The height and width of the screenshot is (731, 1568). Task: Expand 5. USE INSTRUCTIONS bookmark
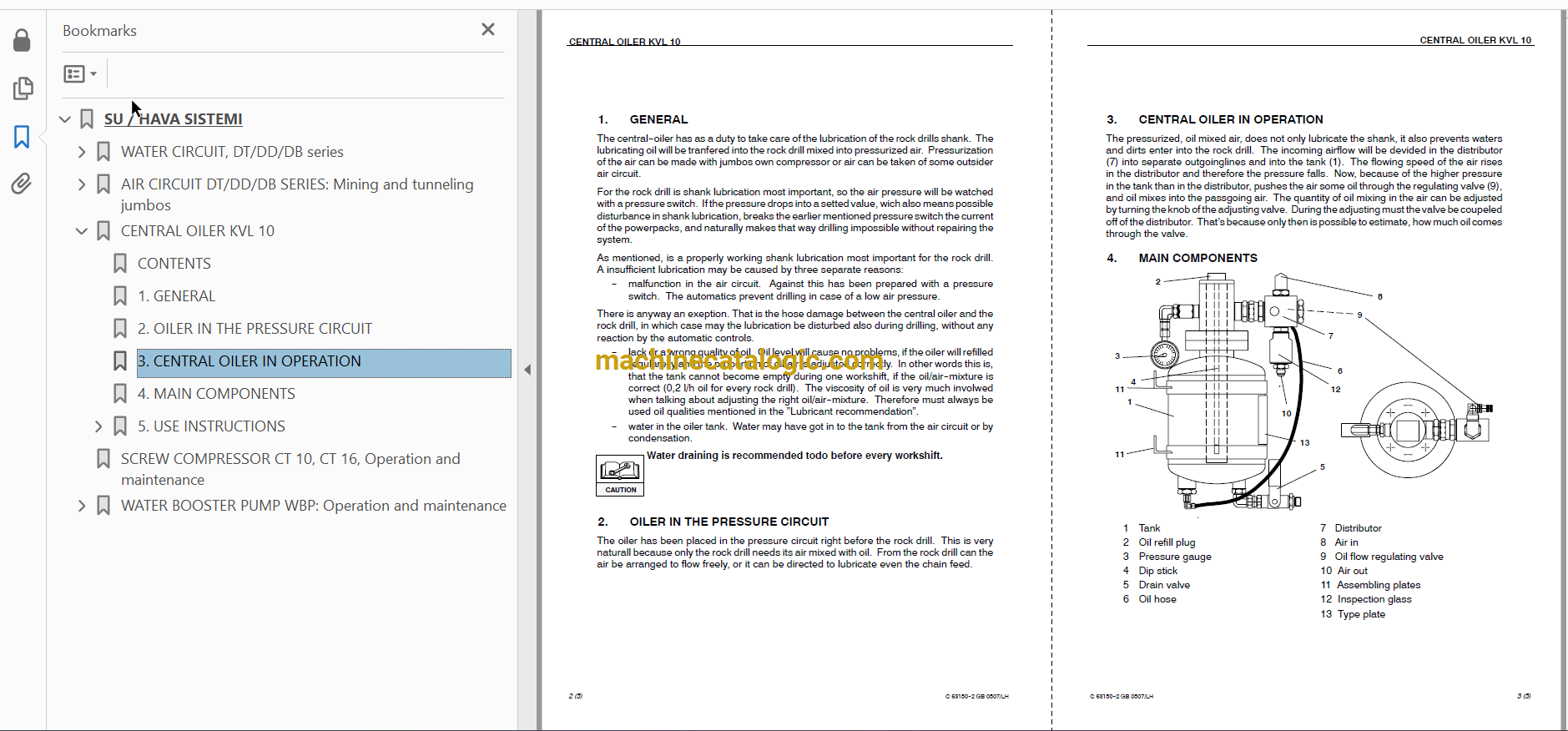[98, 426]
